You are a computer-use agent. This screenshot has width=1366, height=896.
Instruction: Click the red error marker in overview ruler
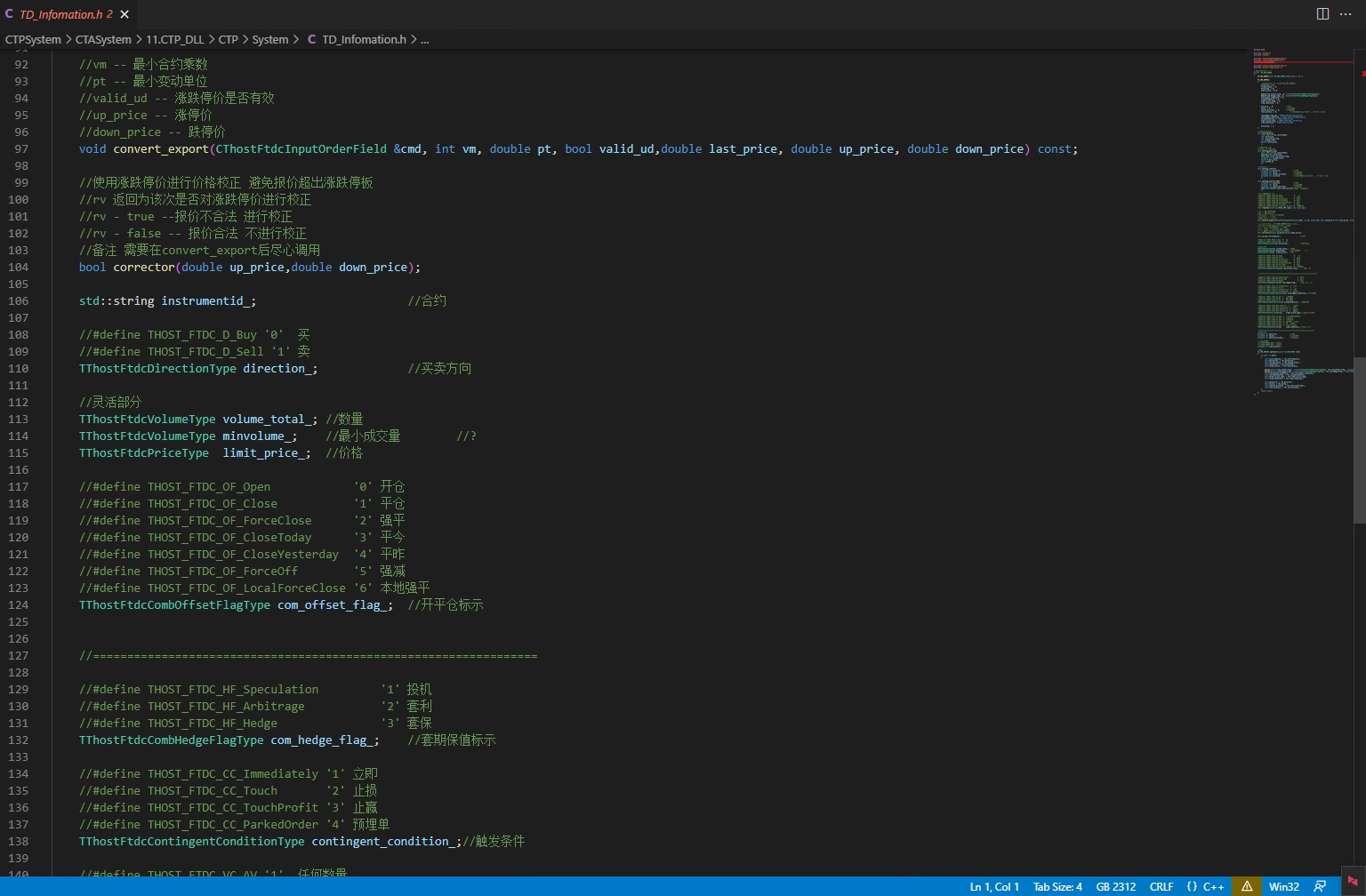coord(1363,74)
